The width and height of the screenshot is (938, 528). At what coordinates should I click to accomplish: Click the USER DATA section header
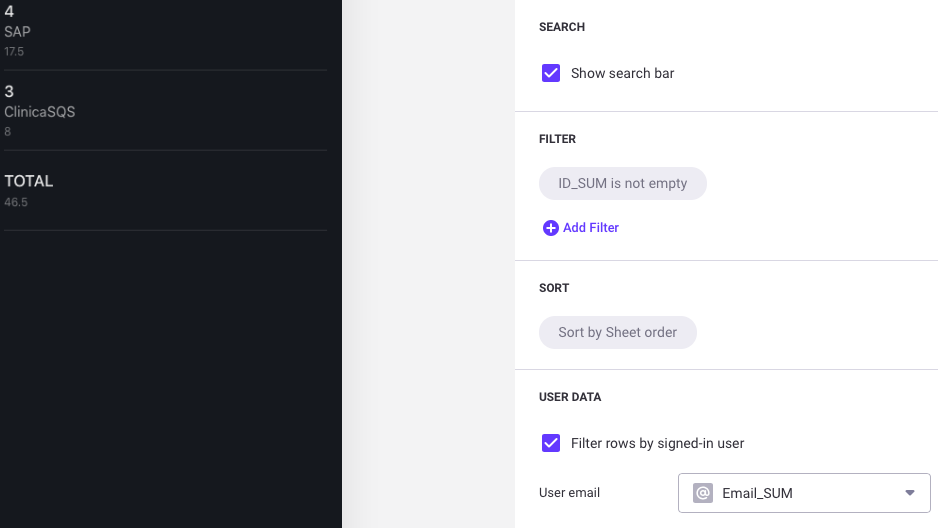pyautogui.click(x=570, y=397)
